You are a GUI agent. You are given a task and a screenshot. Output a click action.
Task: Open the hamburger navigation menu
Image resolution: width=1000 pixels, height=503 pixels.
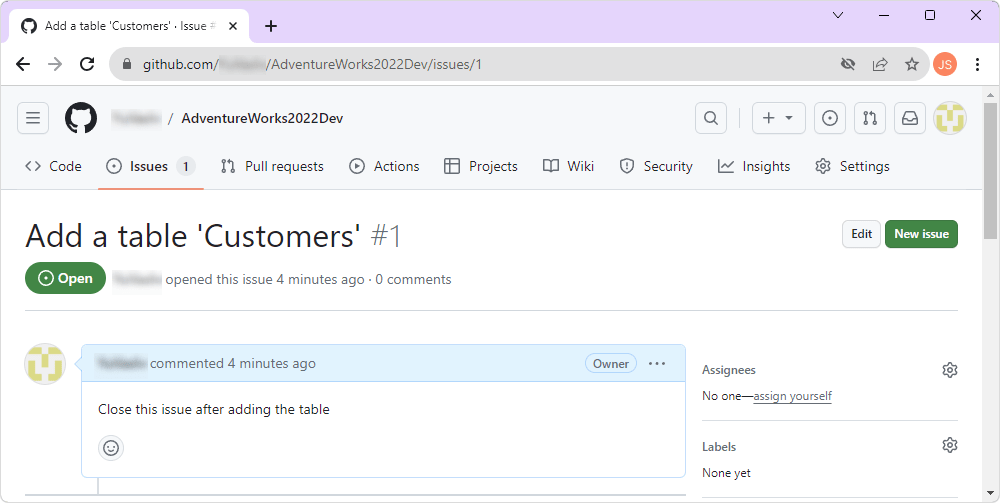(33, 118)
